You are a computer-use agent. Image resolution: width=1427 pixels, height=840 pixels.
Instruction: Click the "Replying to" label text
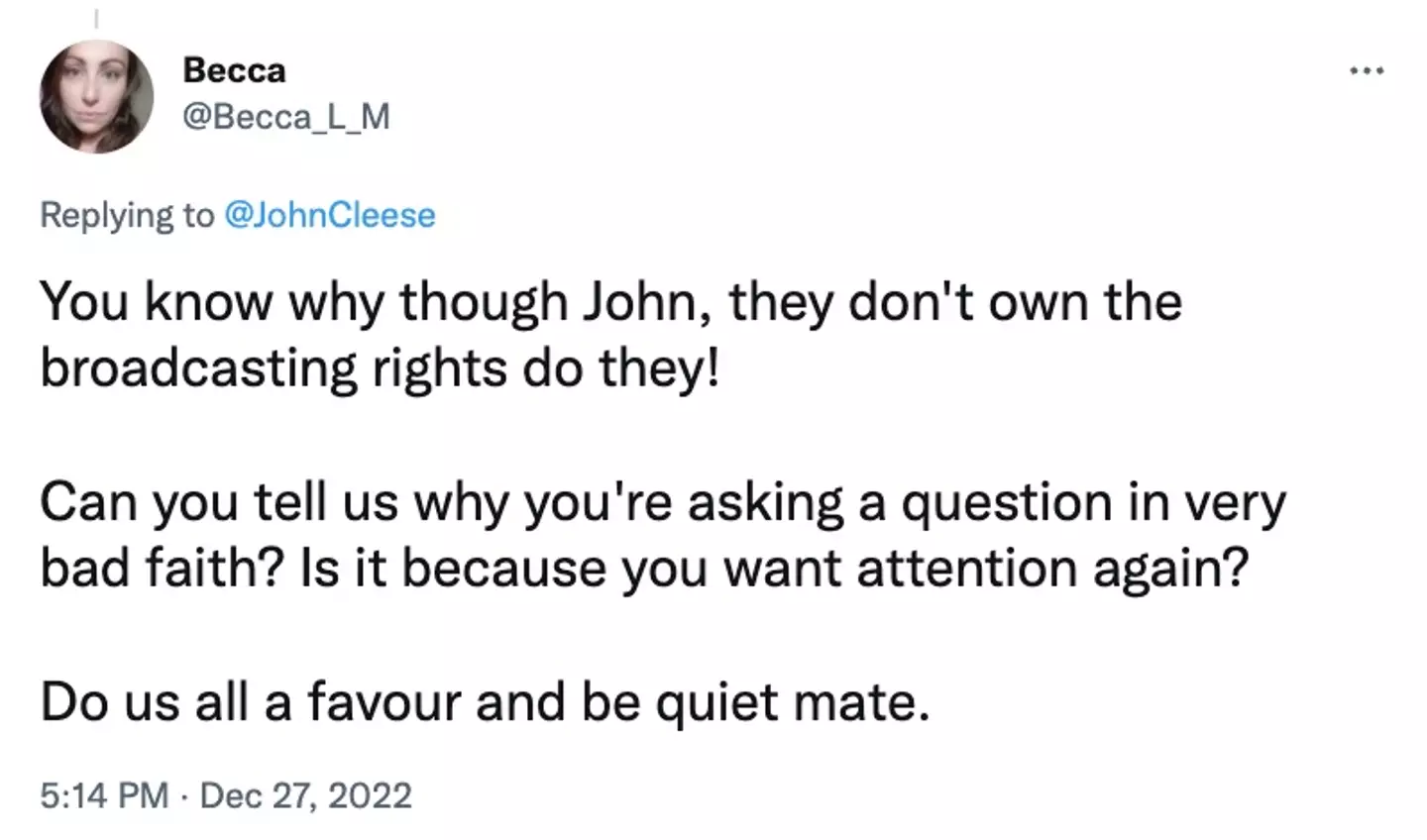pyautogui.click(x=126, y=215)
